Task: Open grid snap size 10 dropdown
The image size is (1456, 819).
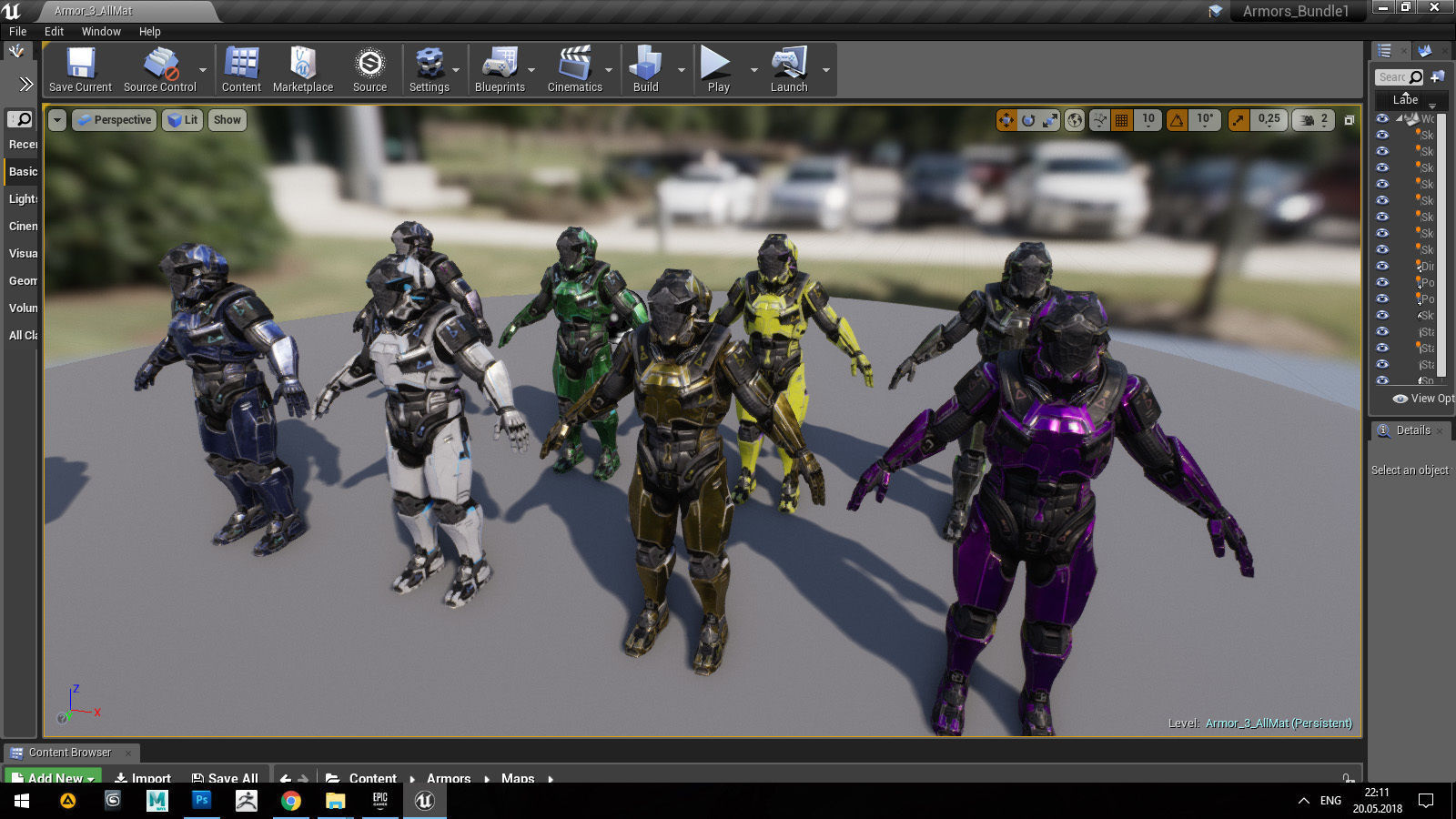Action: [1148, 120]
